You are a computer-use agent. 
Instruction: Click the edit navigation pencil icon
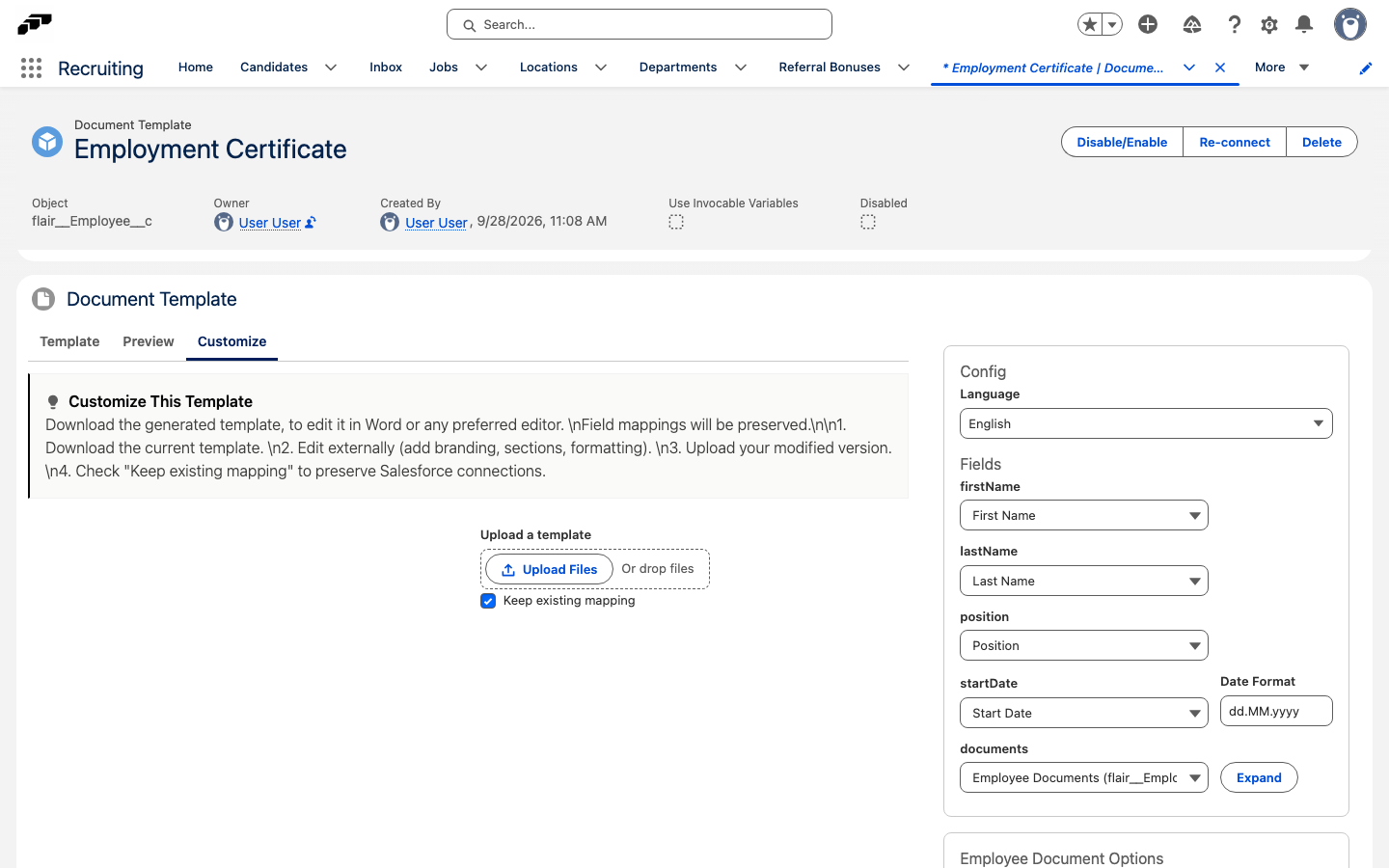(1366, 68)
